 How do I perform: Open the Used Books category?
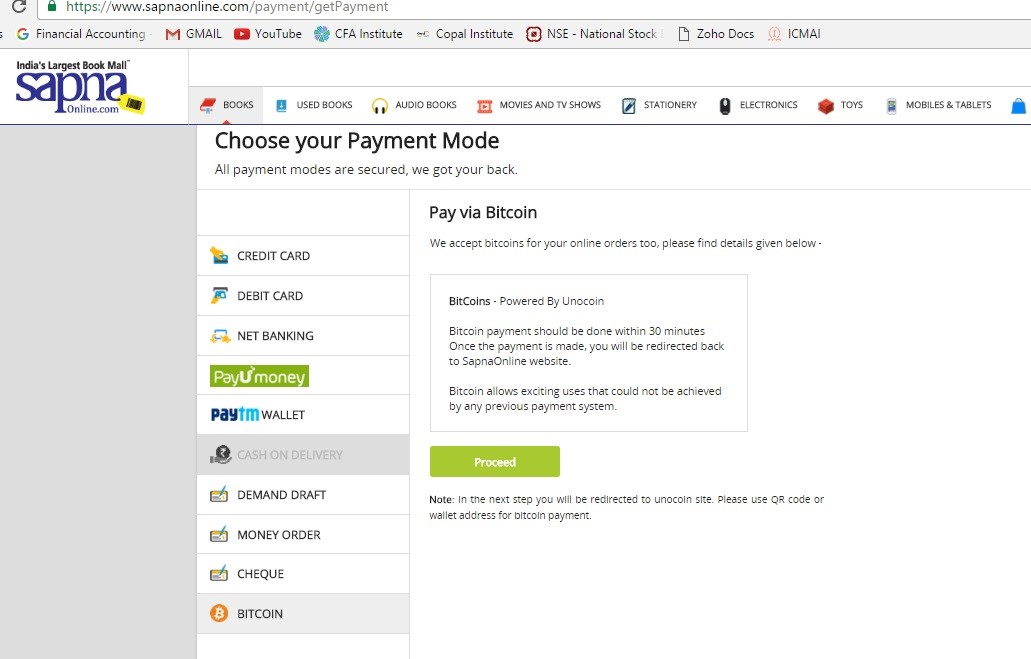(x=314, y=105)
